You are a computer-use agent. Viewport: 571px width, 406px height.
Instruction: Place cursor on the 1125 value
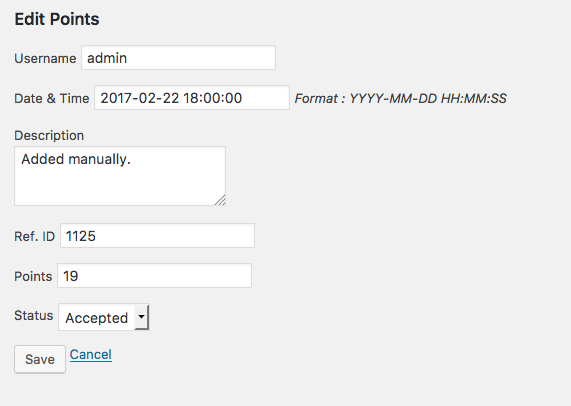click(x=80, y=236)
